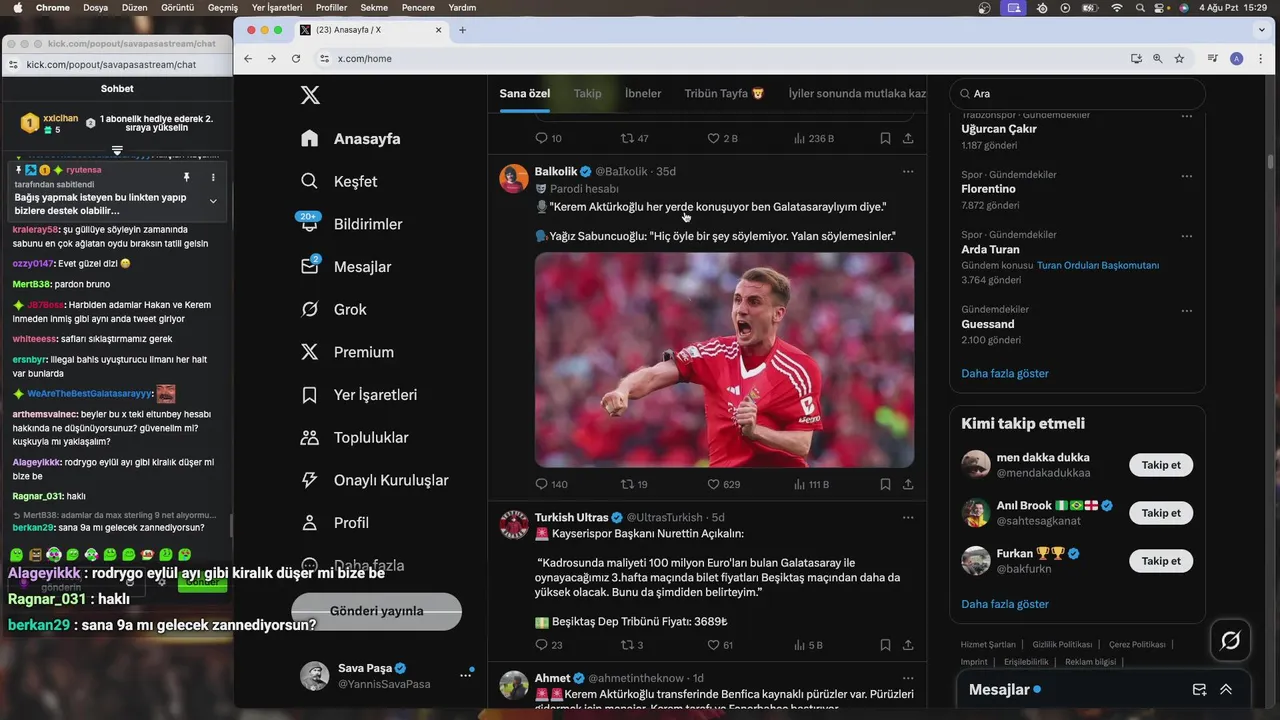Share the Balkolik post

[908, 484]
